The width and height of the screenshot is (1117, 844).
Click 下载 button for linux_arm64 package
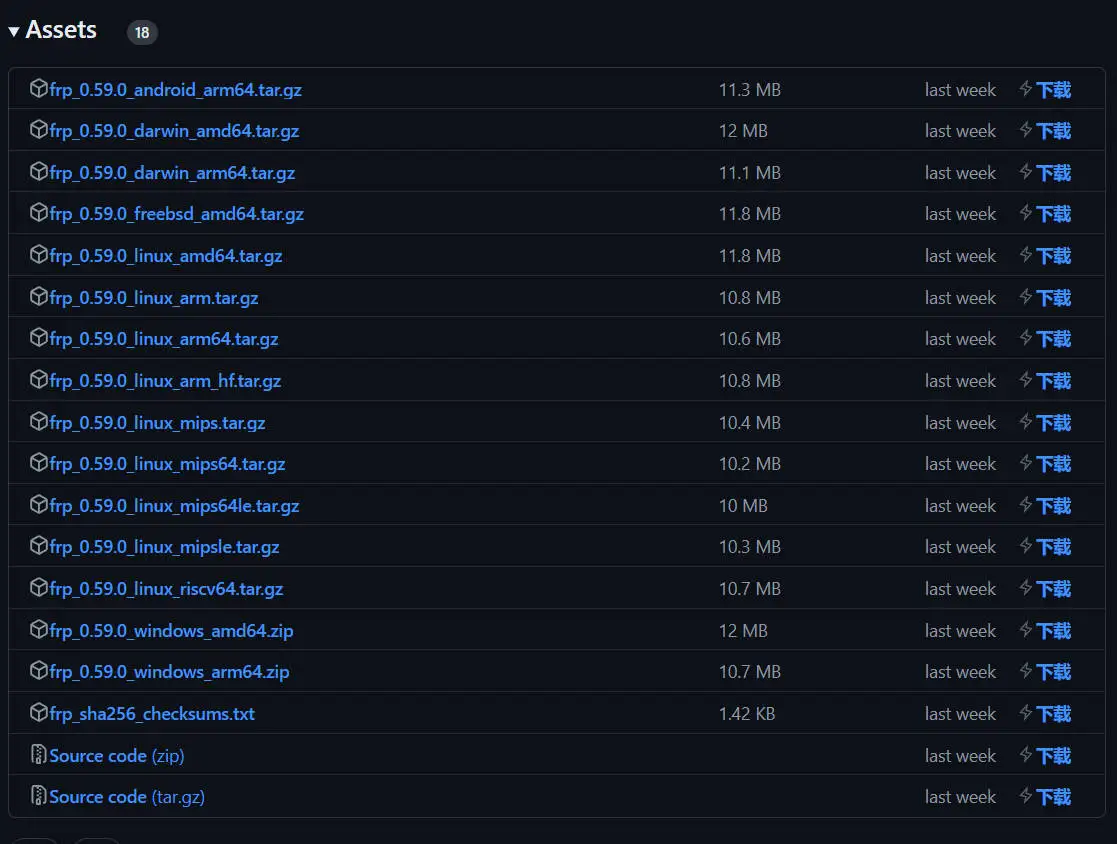(1054, 339)
